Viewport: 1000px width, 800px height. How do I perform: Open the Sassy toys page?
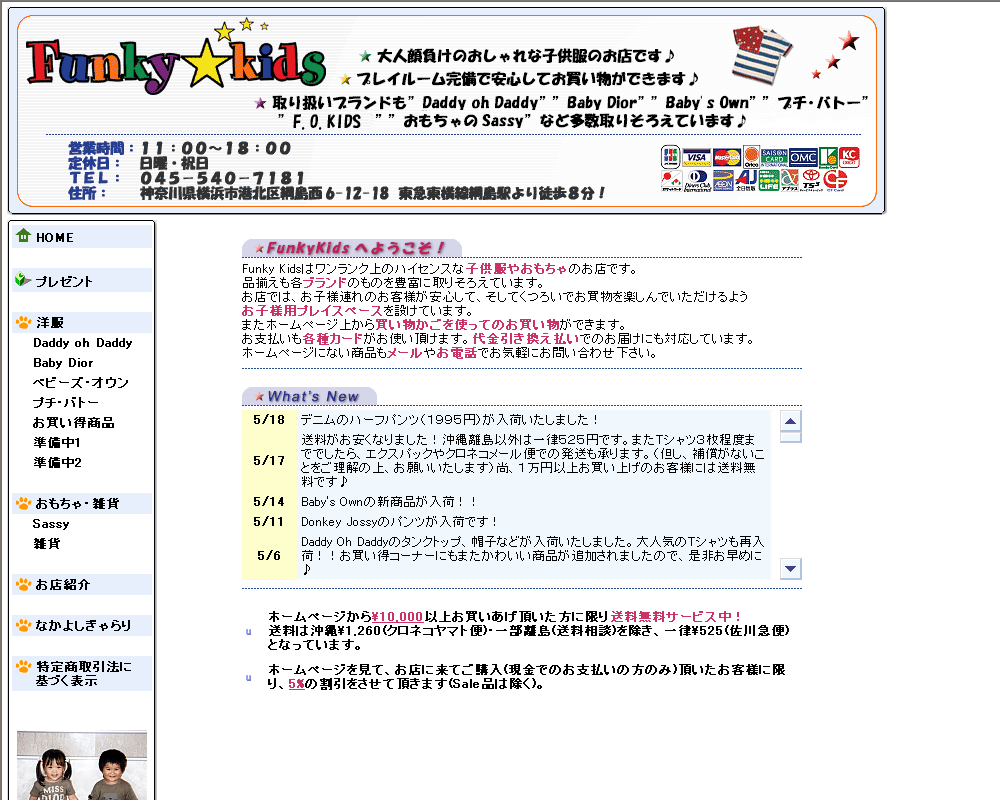point(51,524)
